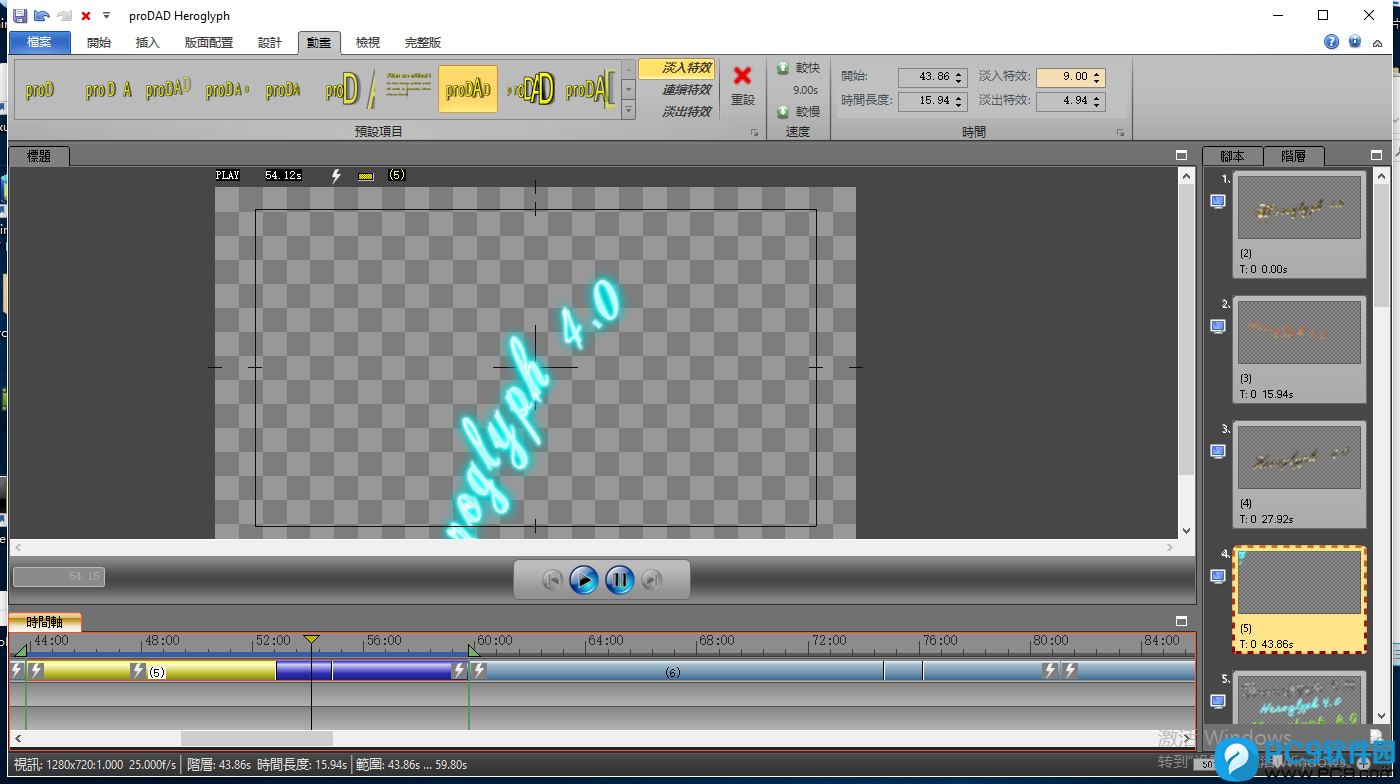This screenshot has height=784, width=1400.
Task: Switch to the 插入 ribbon tab
Action: pyautogui.click(x=148, y=42)
